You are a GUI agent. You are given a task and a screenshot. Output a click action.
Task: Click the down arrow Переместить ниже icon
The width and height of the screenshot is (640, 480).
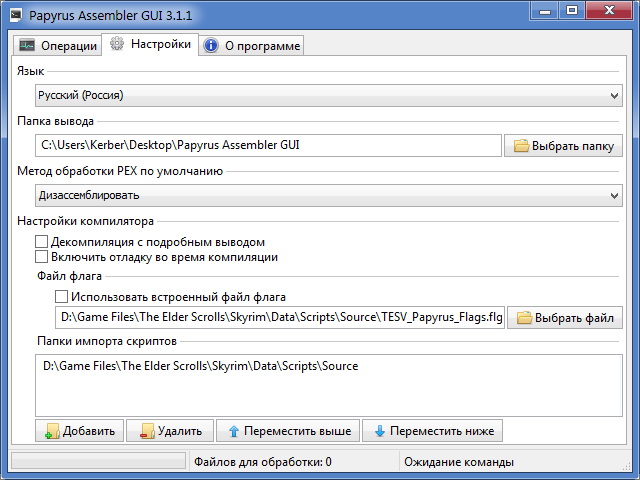click(379, 431)
